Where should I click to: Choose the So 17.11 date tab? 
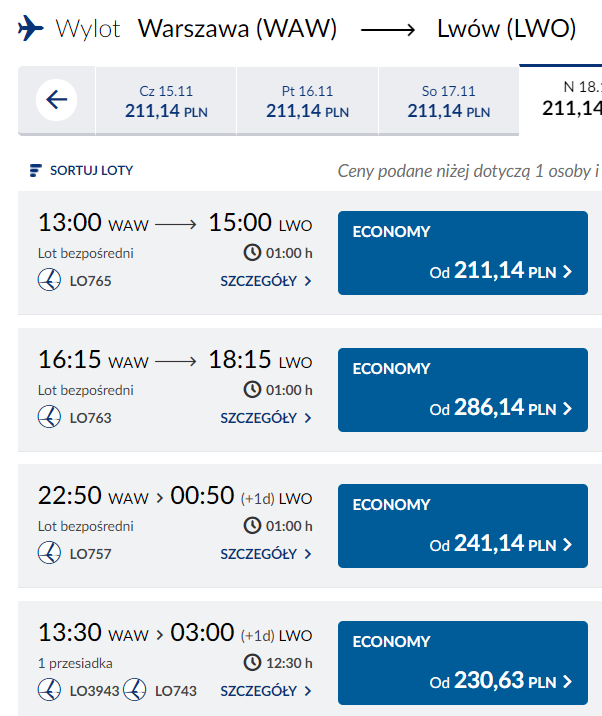(x=448, y=101)
